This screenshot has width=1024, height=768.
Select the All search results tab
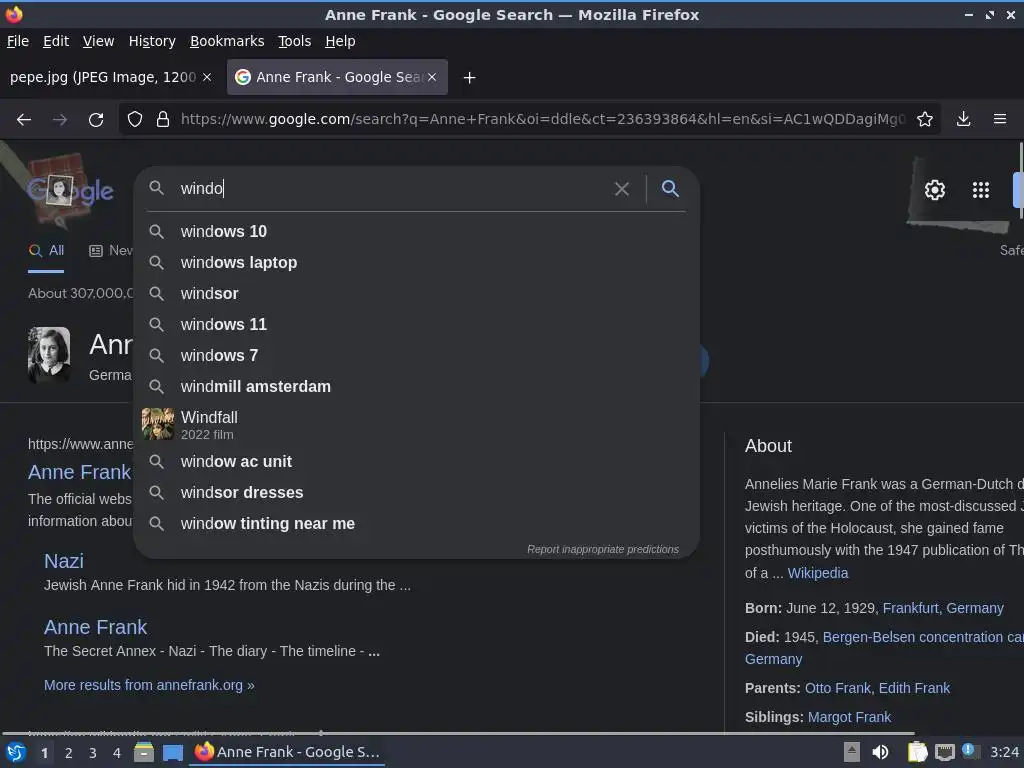46,251
